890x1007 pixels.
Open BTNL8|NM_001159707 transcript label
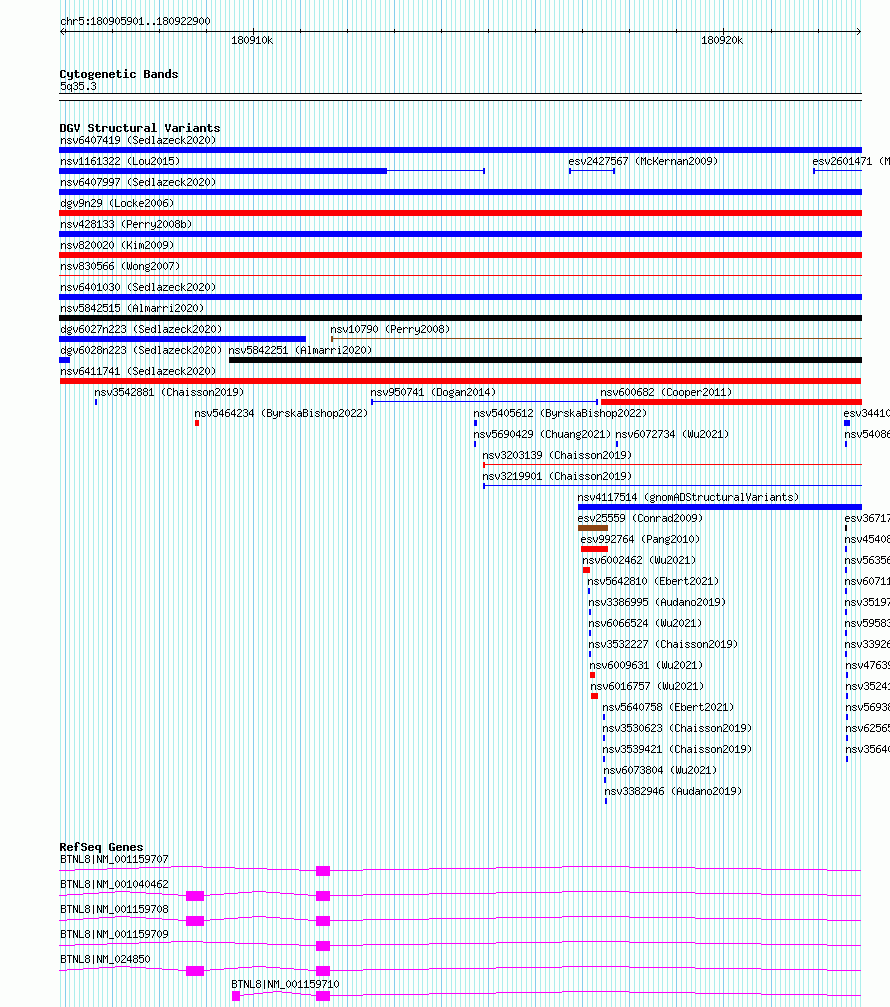114,859
